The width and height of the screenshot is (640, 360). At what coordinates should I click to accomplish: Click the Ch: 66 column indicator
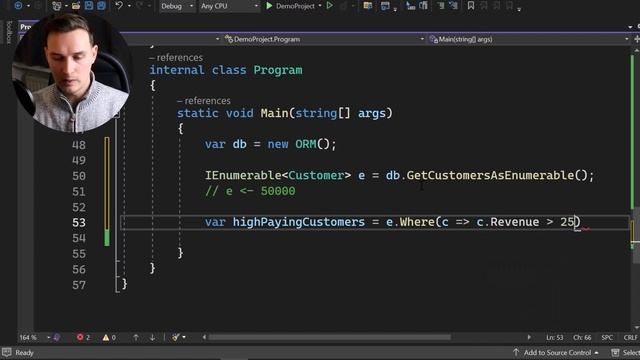(582, 337)
